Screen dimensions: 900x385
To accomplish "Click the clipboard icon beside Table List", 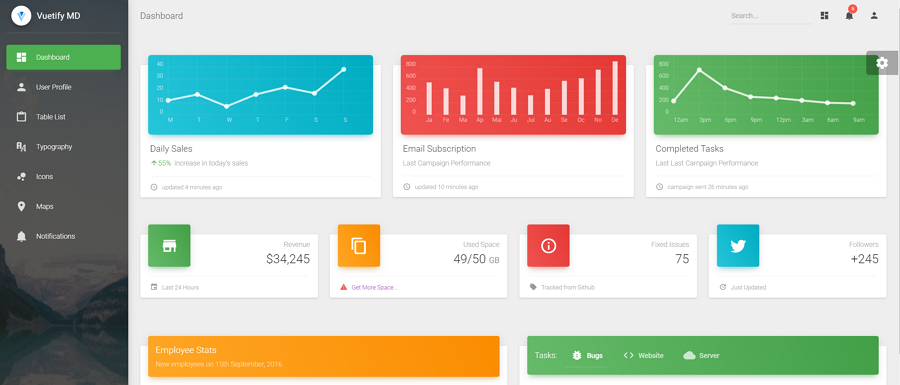I will point(21,116).
